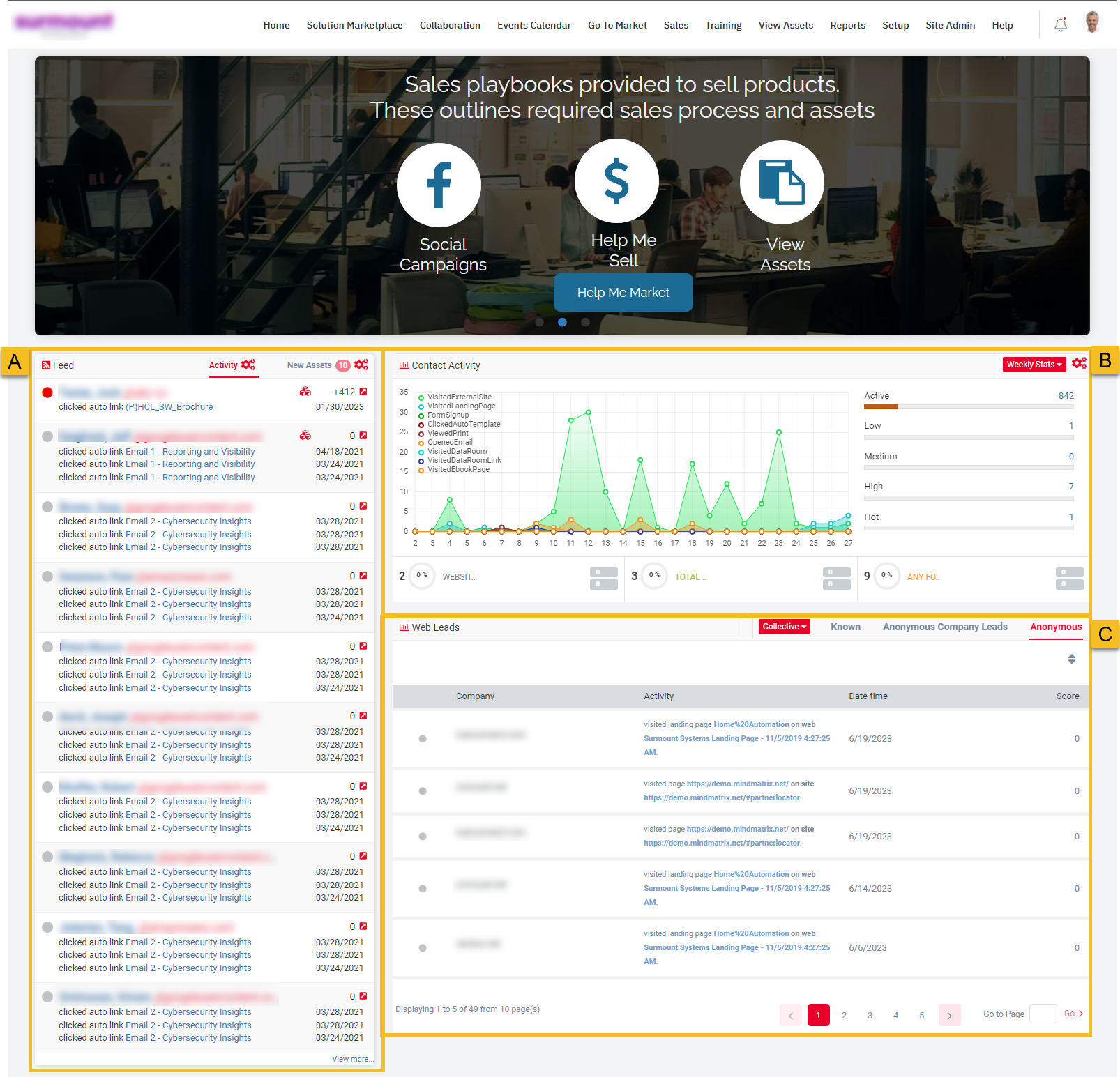The image size is (1120, 1077).
Task: Click View more... at feed bottom
Action: pos(352,1059)
